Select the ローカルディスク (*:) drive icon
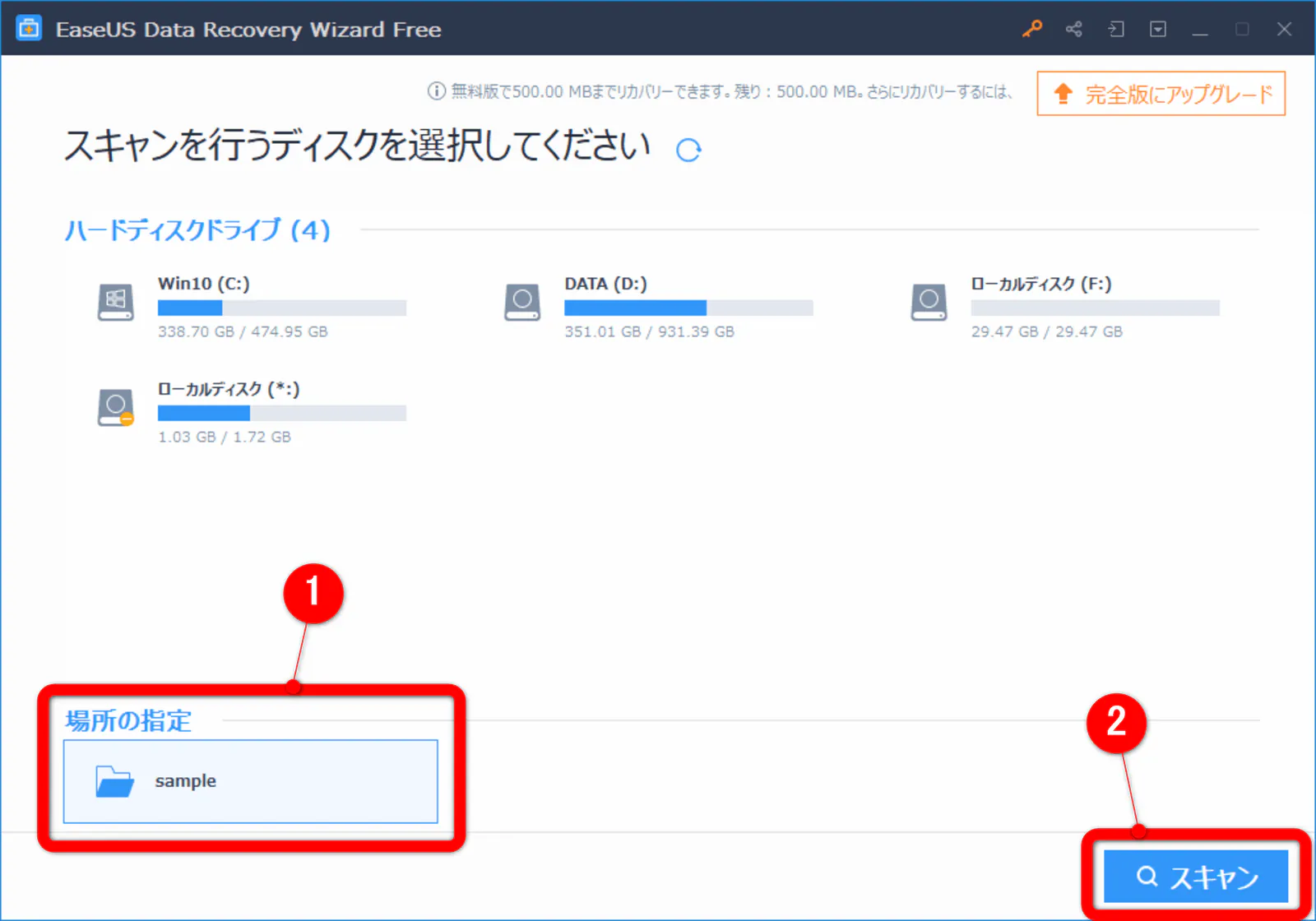The height and width of the screenshot is (921, 1316). coord(116,408)
